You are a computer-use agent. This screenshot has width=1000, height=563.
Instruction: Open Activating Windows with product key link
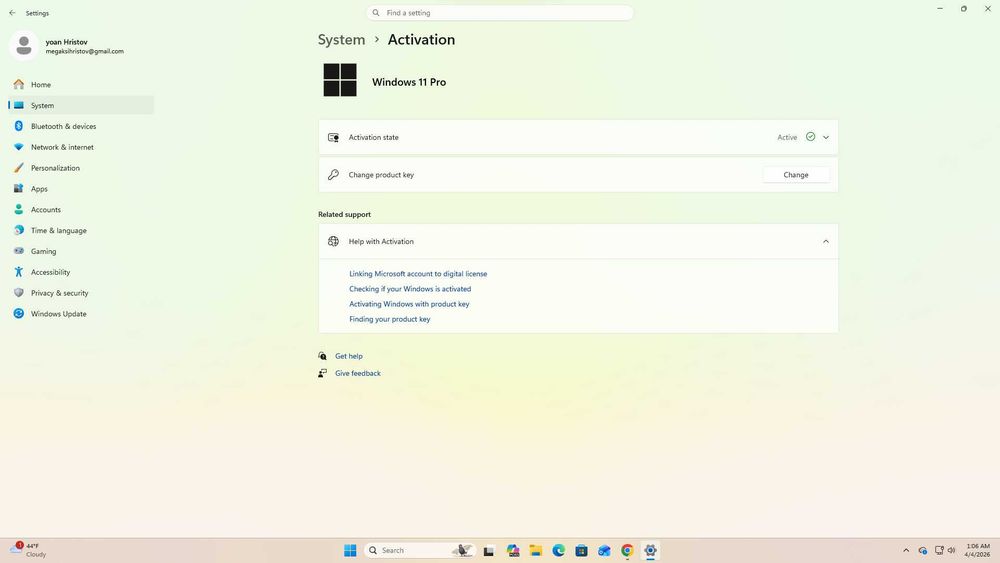click(x=409, y=304)
